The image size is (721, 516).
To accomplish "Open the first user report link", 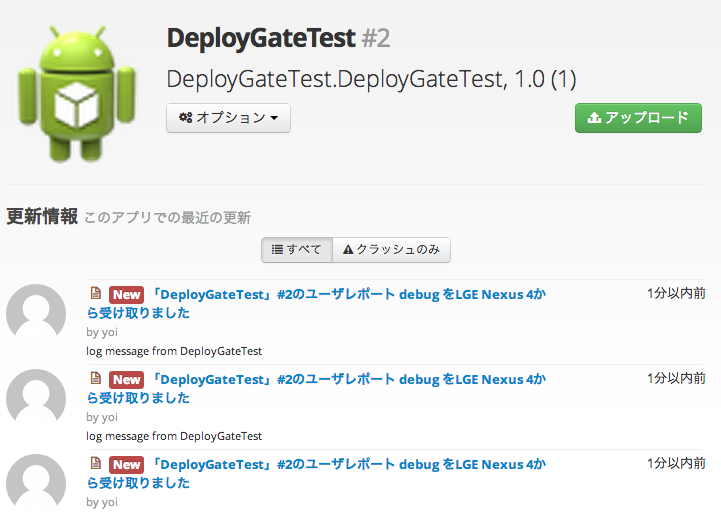I will [316, 304].
